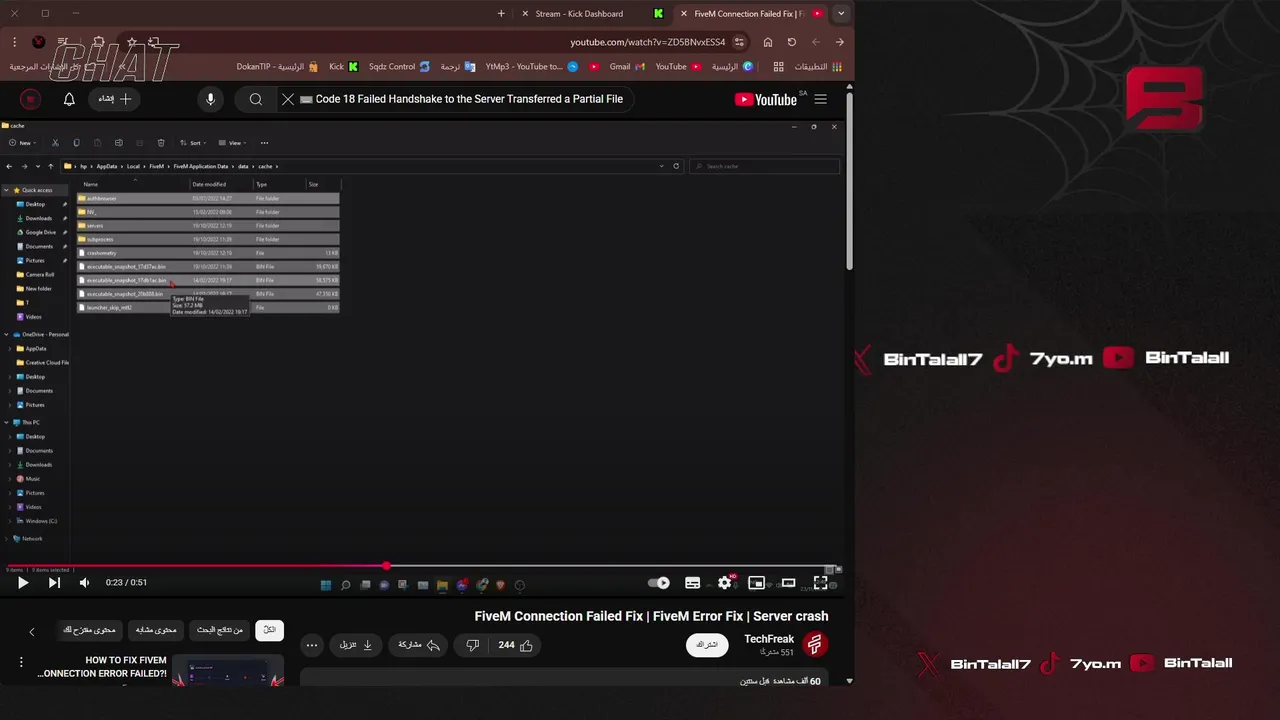Open the Kick bookmark
Screen dimensions: 1280x720
coord(343,67)
